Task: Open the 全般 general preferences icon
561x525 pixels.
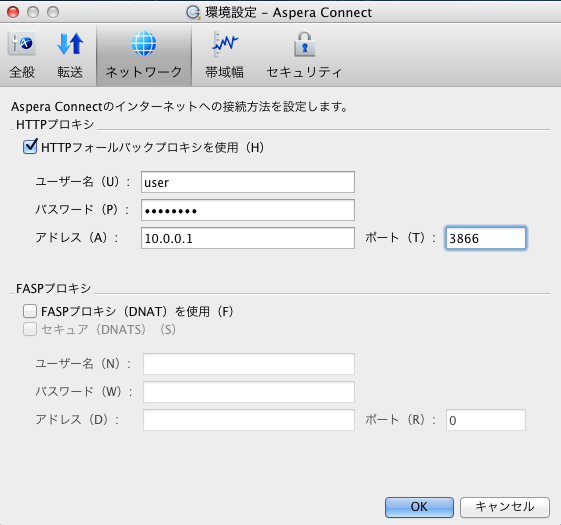Action: pos(22,44)
